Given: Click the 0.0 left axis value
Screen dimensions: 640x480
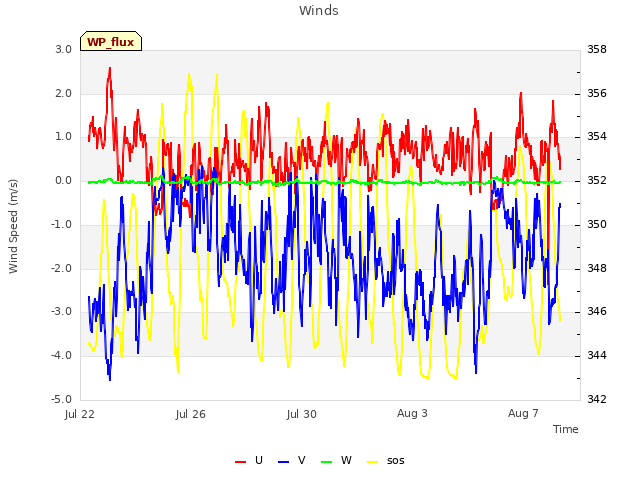Looking at the screenshot, I should [x=64, y=180].
